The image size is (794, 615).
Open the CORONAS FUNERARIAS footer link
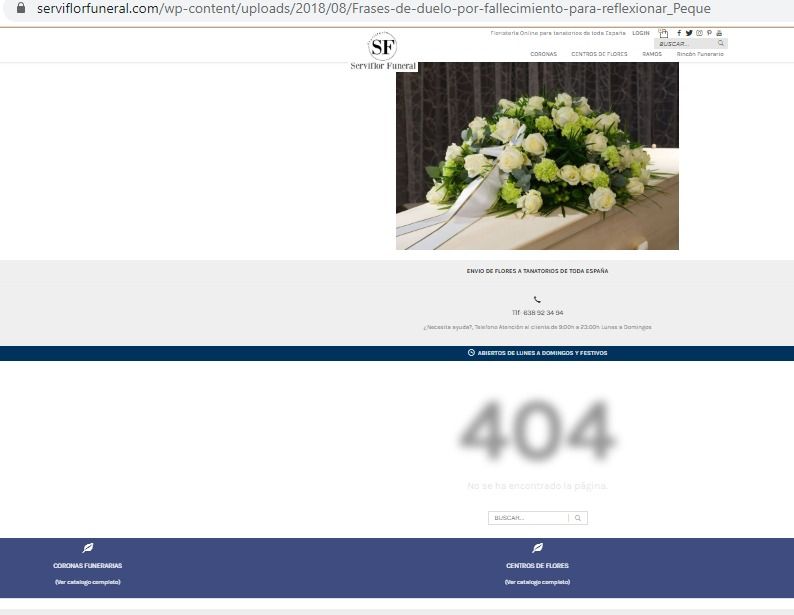[88, 565]
